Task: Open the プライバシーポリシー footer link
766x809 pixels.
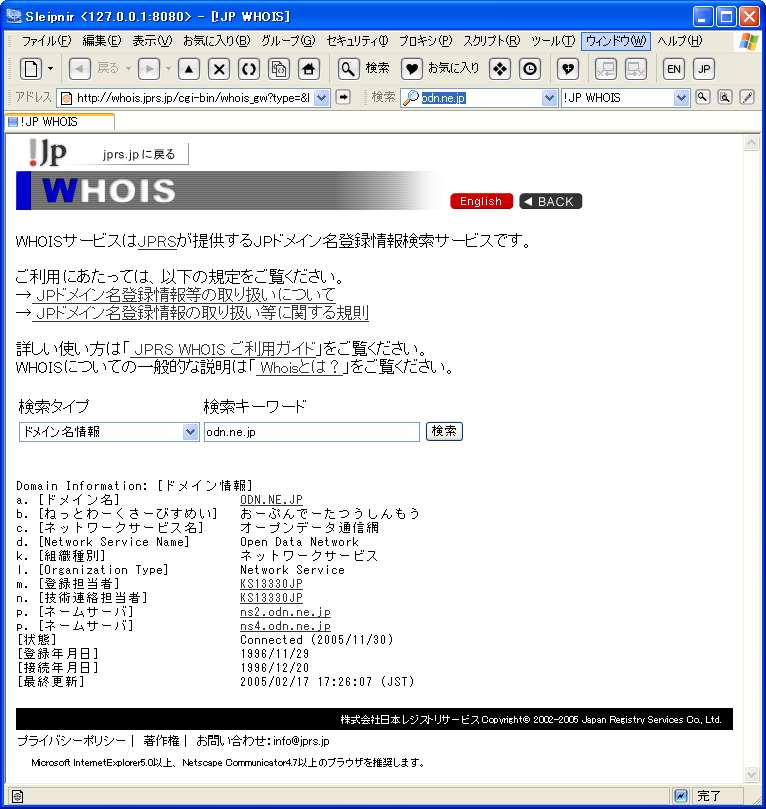Action: (71, 741)
